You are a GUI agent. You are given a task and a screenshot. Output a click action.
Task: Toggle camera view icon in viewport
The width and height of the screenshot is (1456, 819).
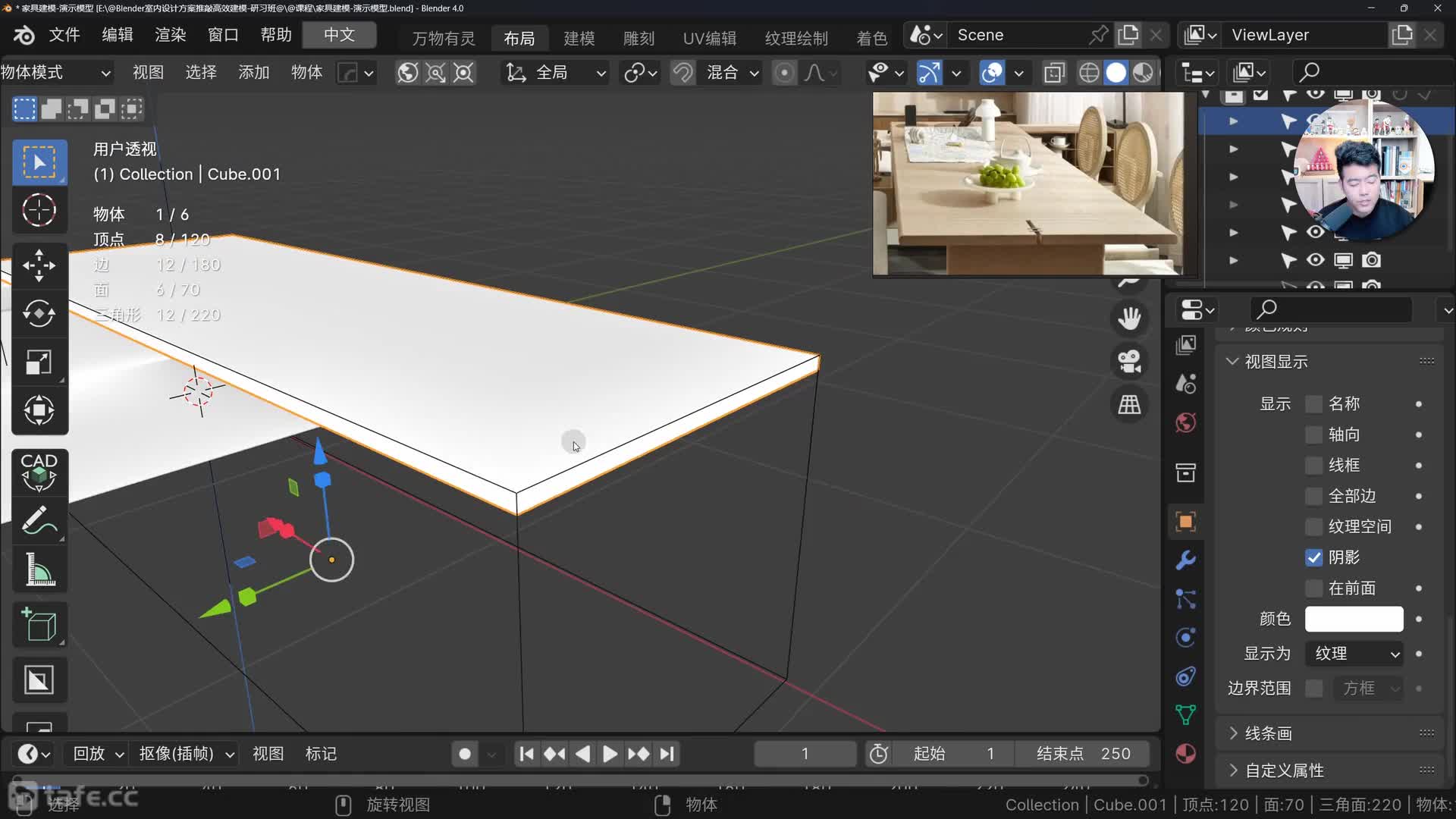[1129, 362]
